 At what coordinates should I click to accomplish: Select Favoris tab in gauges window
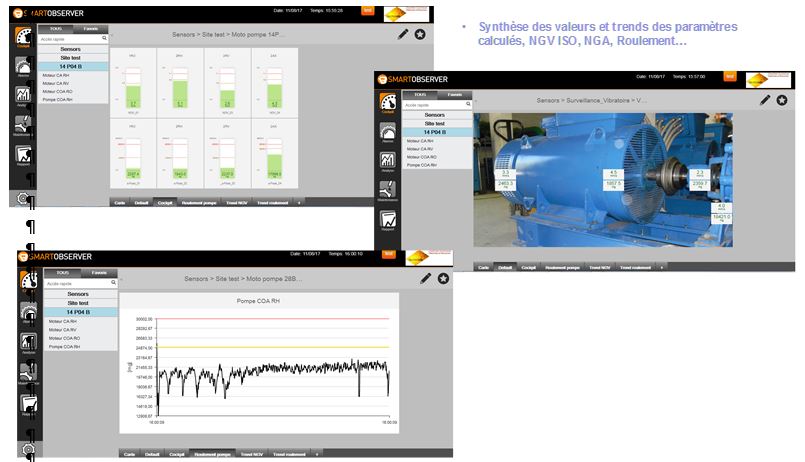click(x=91, y=29)
